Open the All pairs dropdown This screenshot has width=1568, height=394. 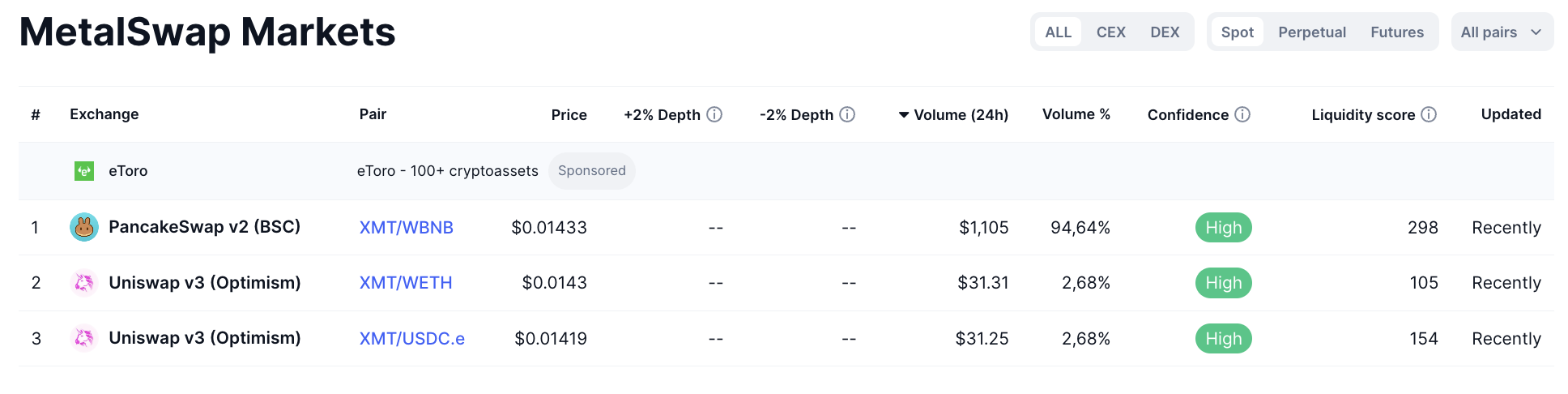(x=1502, y=32)
